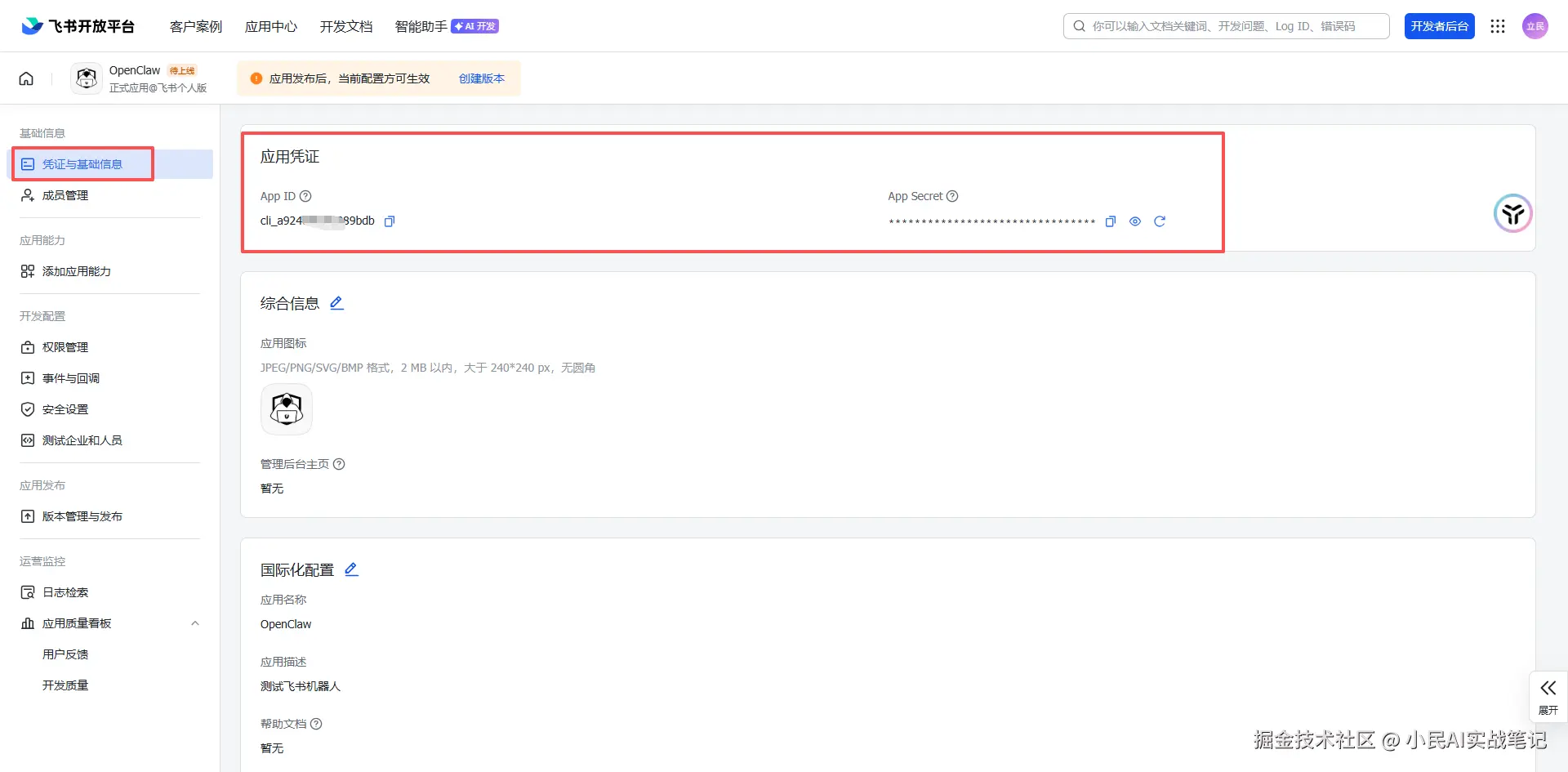1568x772 pixels.
Task: Edit 综合信息 with pencil icon
Action: (336, 303)
